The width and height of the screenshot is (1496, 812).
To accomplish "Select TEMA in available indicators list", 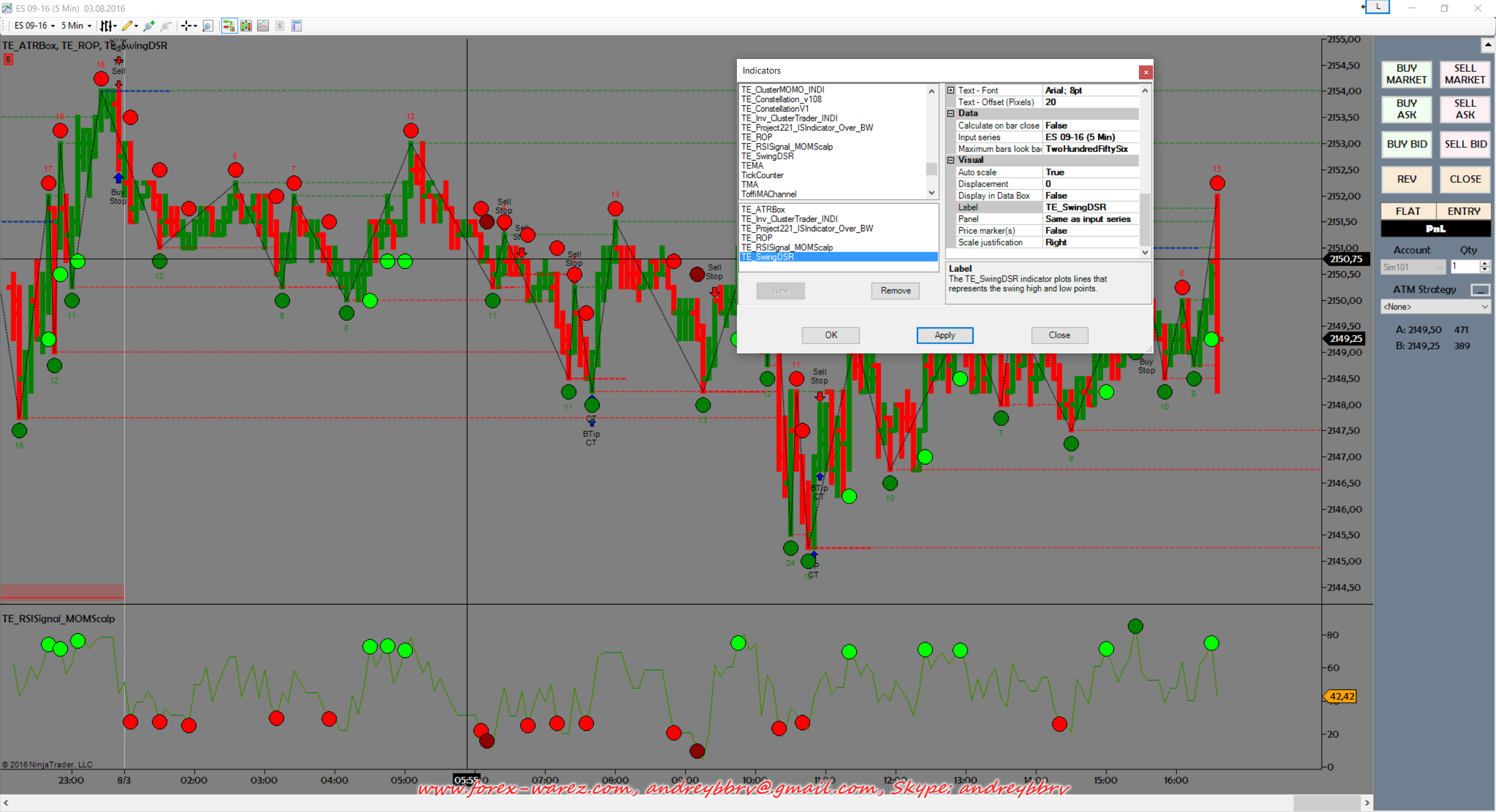I will 752,166.
